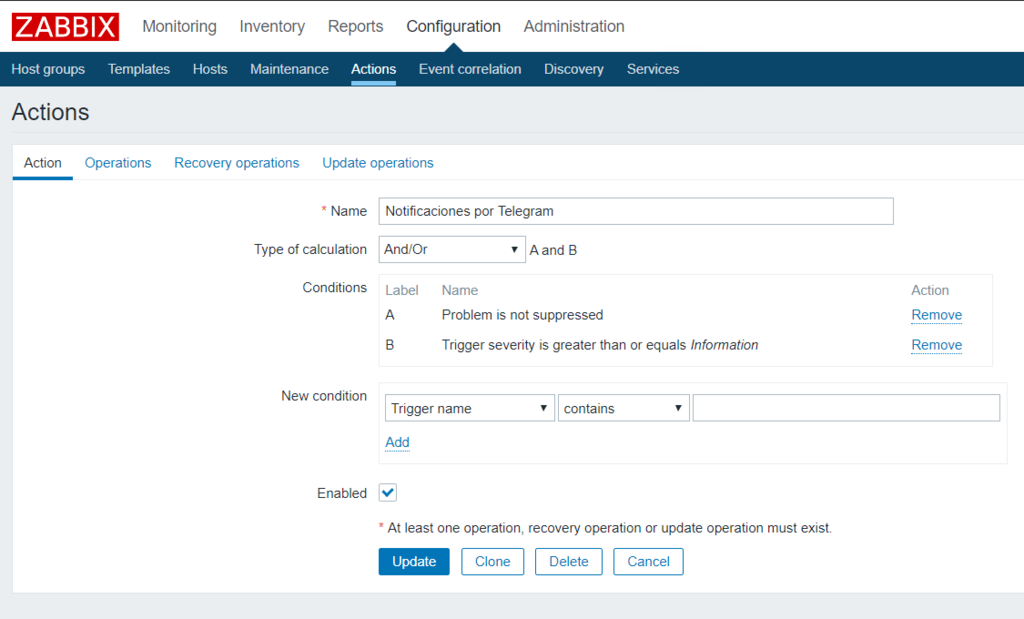Open the Inventory menu
This screenshot has width=1024, height=619.
[272, 27]
